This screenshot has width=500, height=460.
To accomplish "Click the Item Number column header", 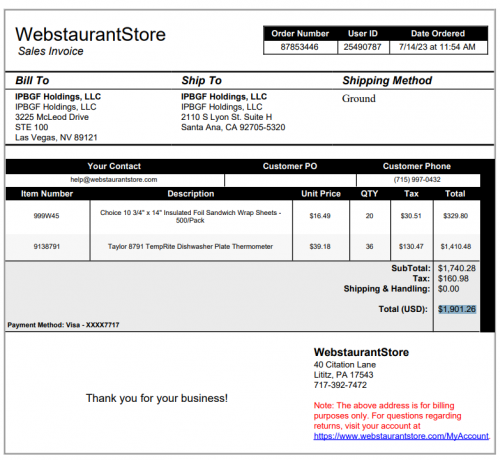I will [47, 194].
